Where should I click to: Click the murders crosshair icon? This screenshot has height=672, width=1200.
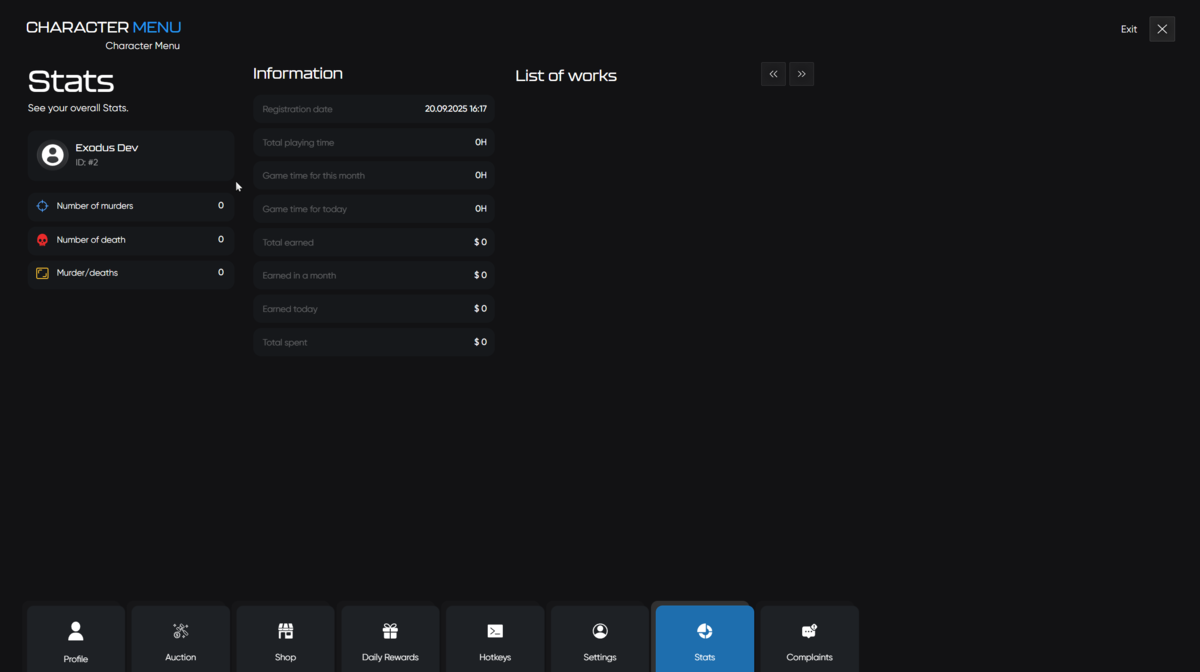tap(42, 206)
